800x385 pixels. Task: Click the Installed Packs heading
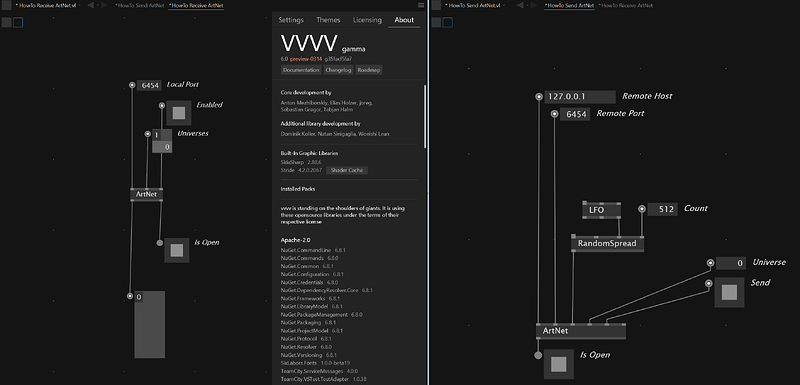pos(298,189)
